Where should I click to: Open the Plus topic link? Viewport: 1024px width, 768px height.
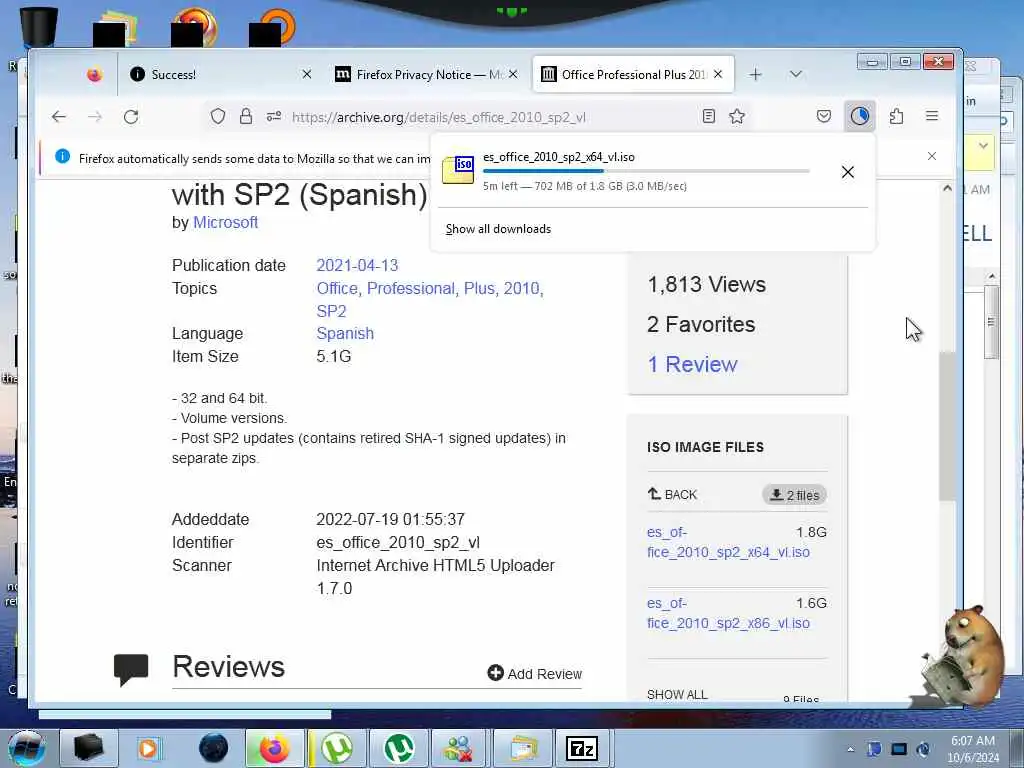tap(479, 289)
